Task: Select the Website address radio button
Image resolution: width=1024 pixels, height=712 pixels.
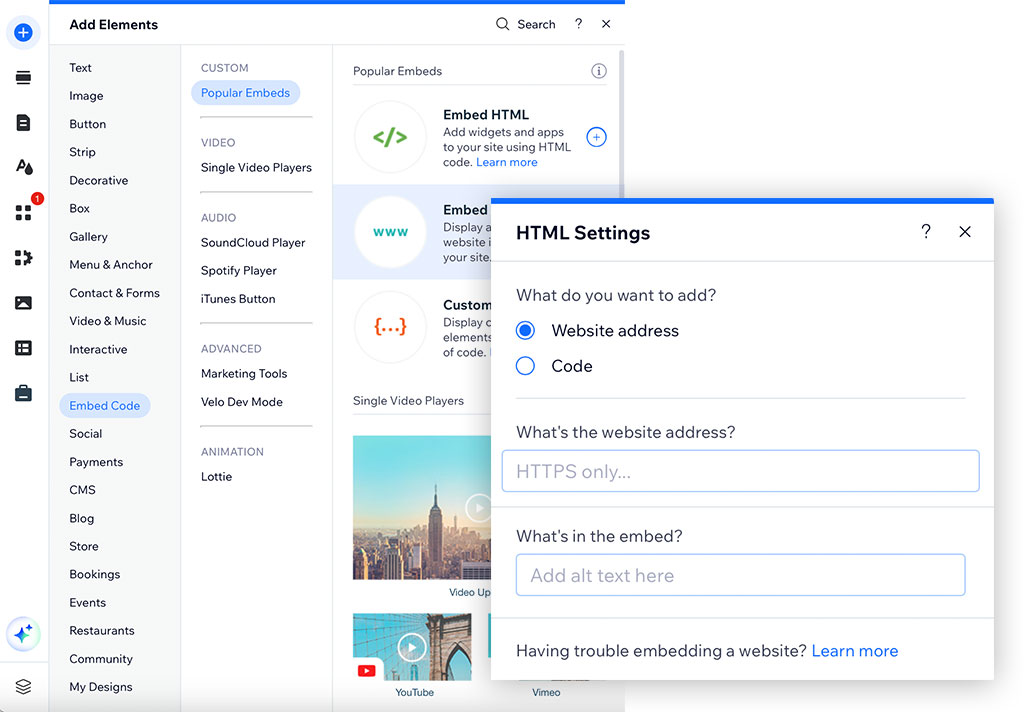Action: pyautogui.click(x=525, y=330)
